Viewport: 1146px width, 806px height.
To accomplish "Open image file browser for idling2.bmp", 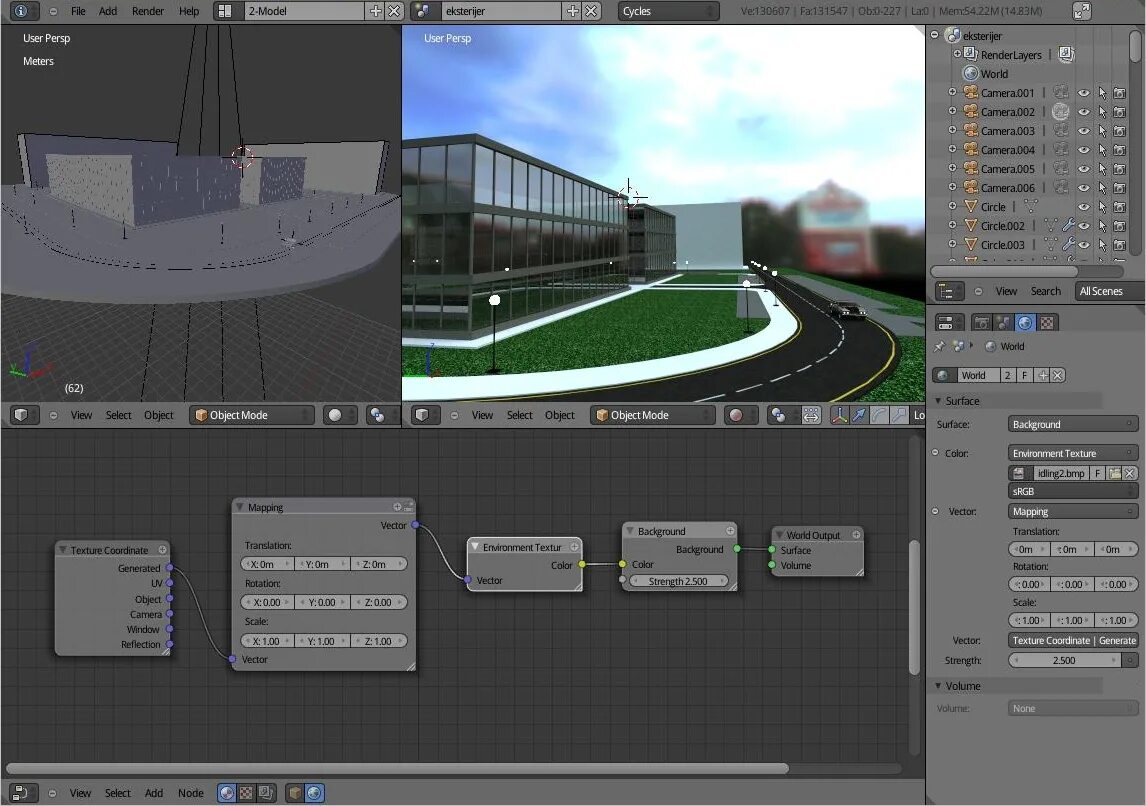I will [x=1115, y=474].
